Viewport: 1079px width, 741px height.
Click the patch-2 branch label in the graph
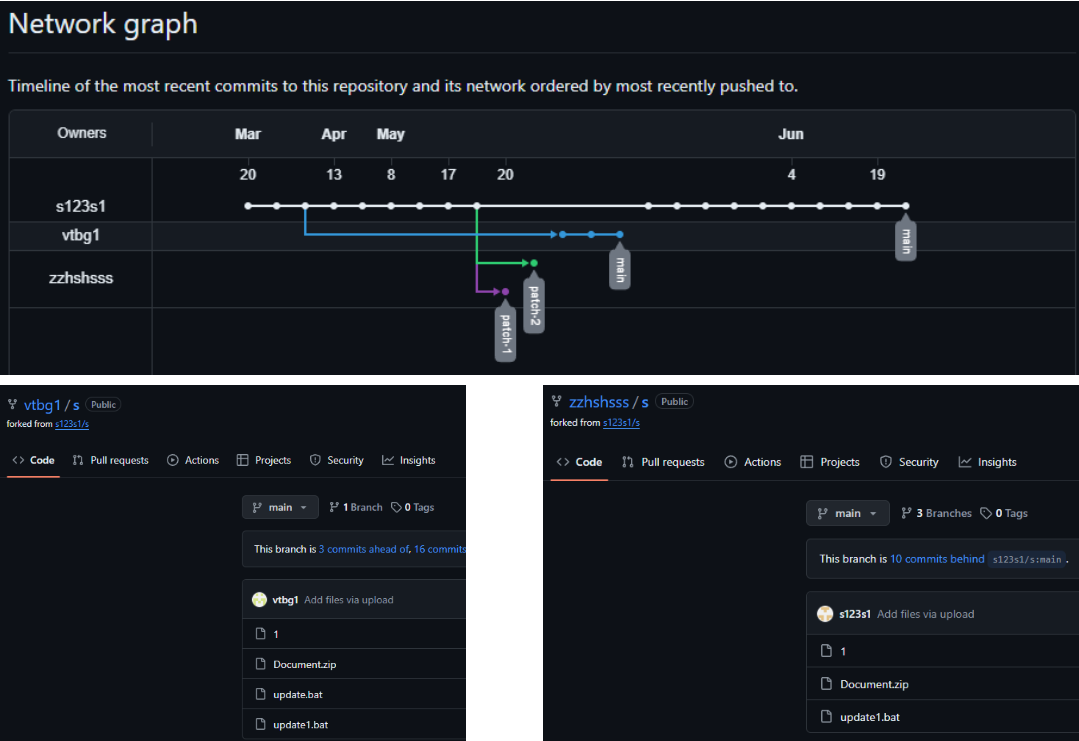(x=534, y=305)
